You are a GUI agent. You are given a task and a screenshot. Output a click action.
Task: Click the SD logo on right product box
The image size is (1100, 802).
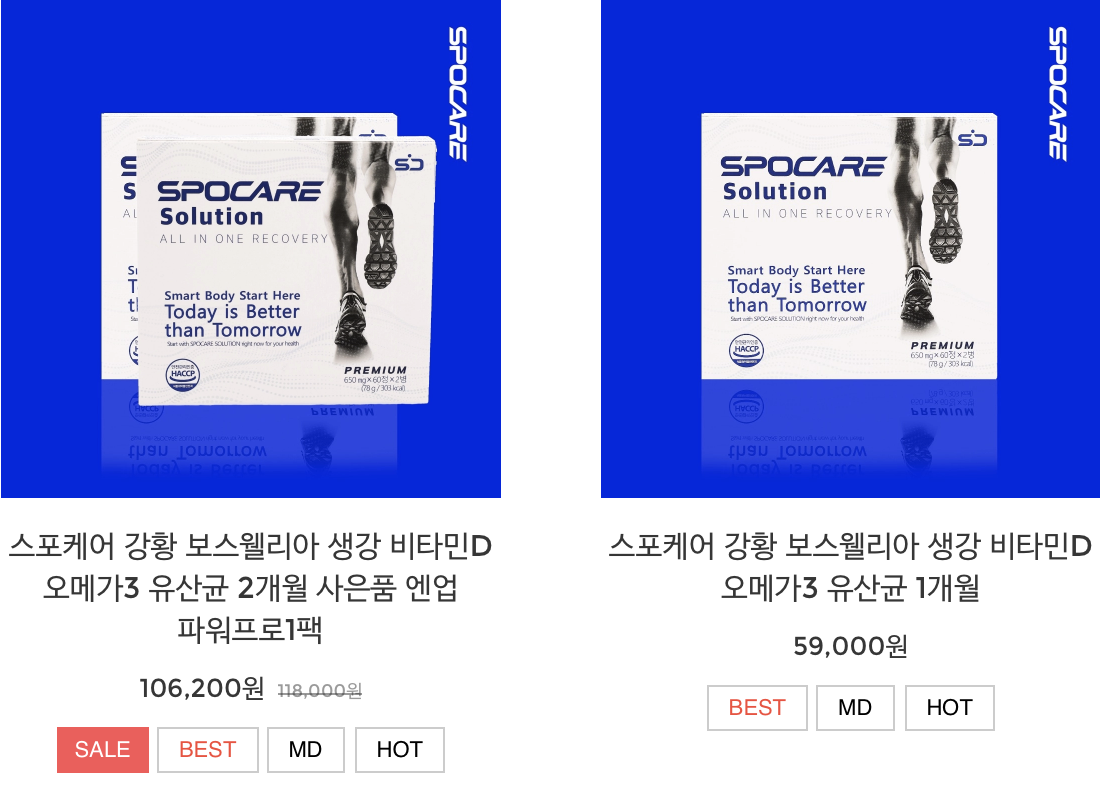(973, 140)
